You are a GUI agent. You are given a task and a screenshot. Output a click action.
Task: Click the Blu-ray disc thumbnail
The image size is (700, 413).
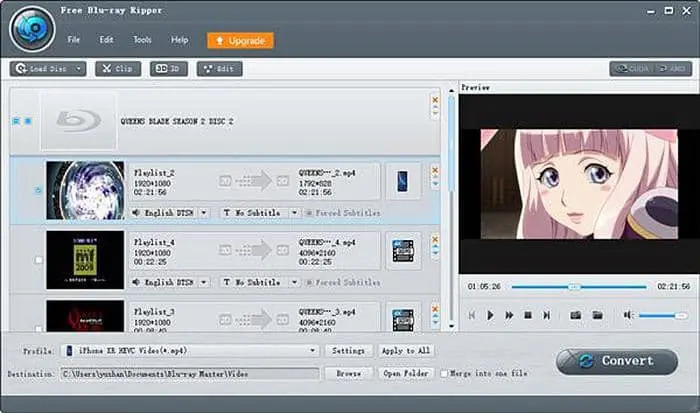(79, 121)
